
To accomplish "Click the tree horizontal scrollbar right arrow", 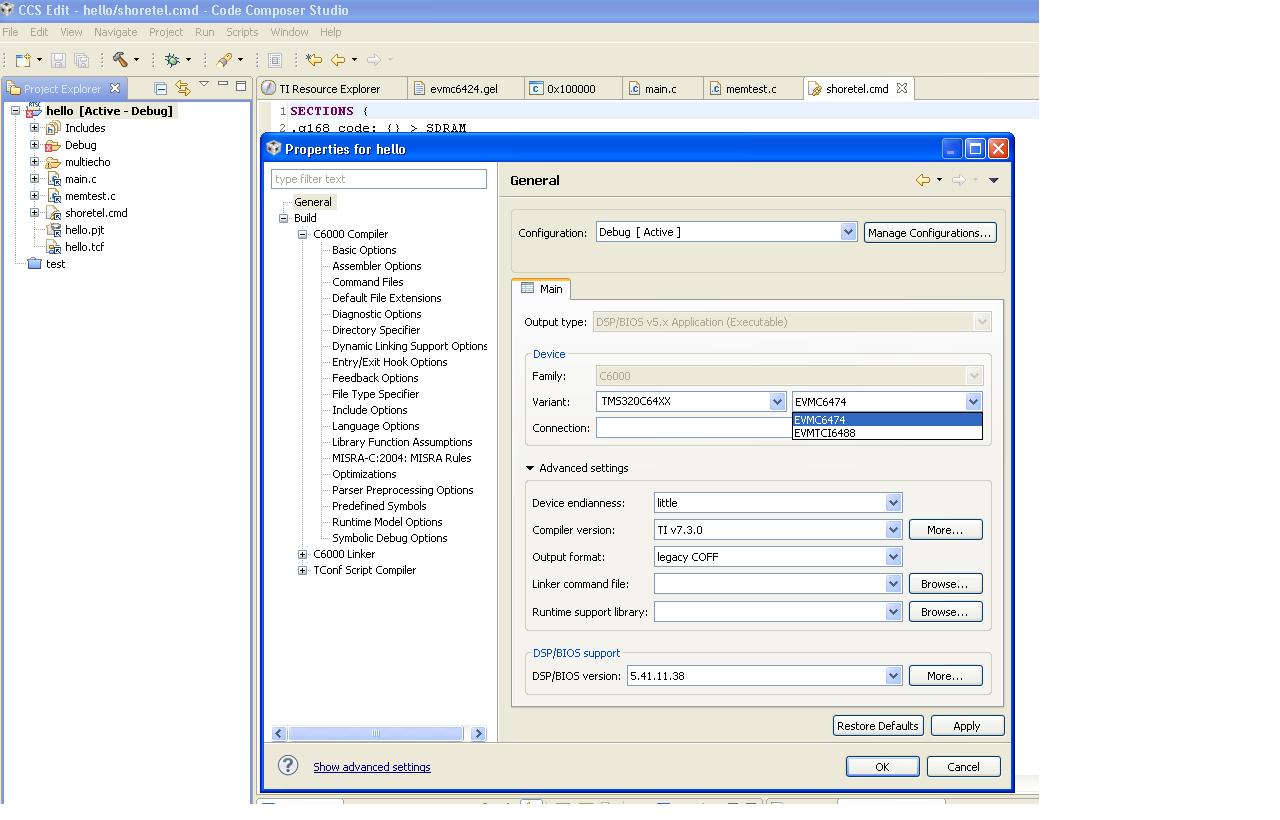I will click(478, 733).
